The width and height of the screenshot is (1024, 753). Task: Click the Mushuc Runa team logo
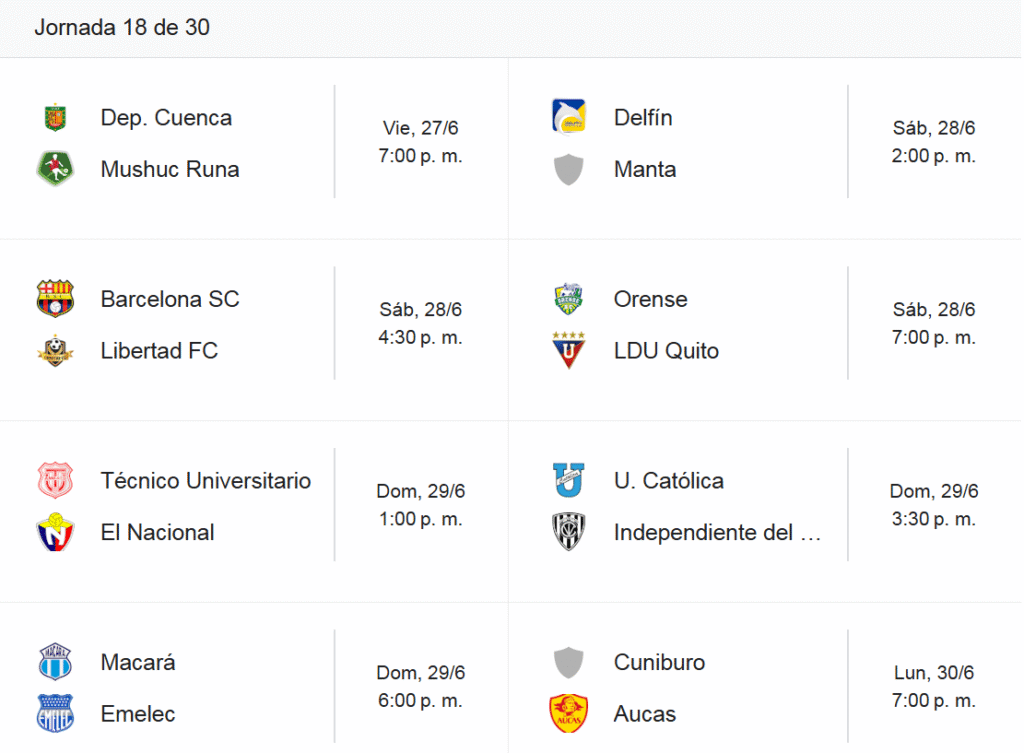coord(56,168)
